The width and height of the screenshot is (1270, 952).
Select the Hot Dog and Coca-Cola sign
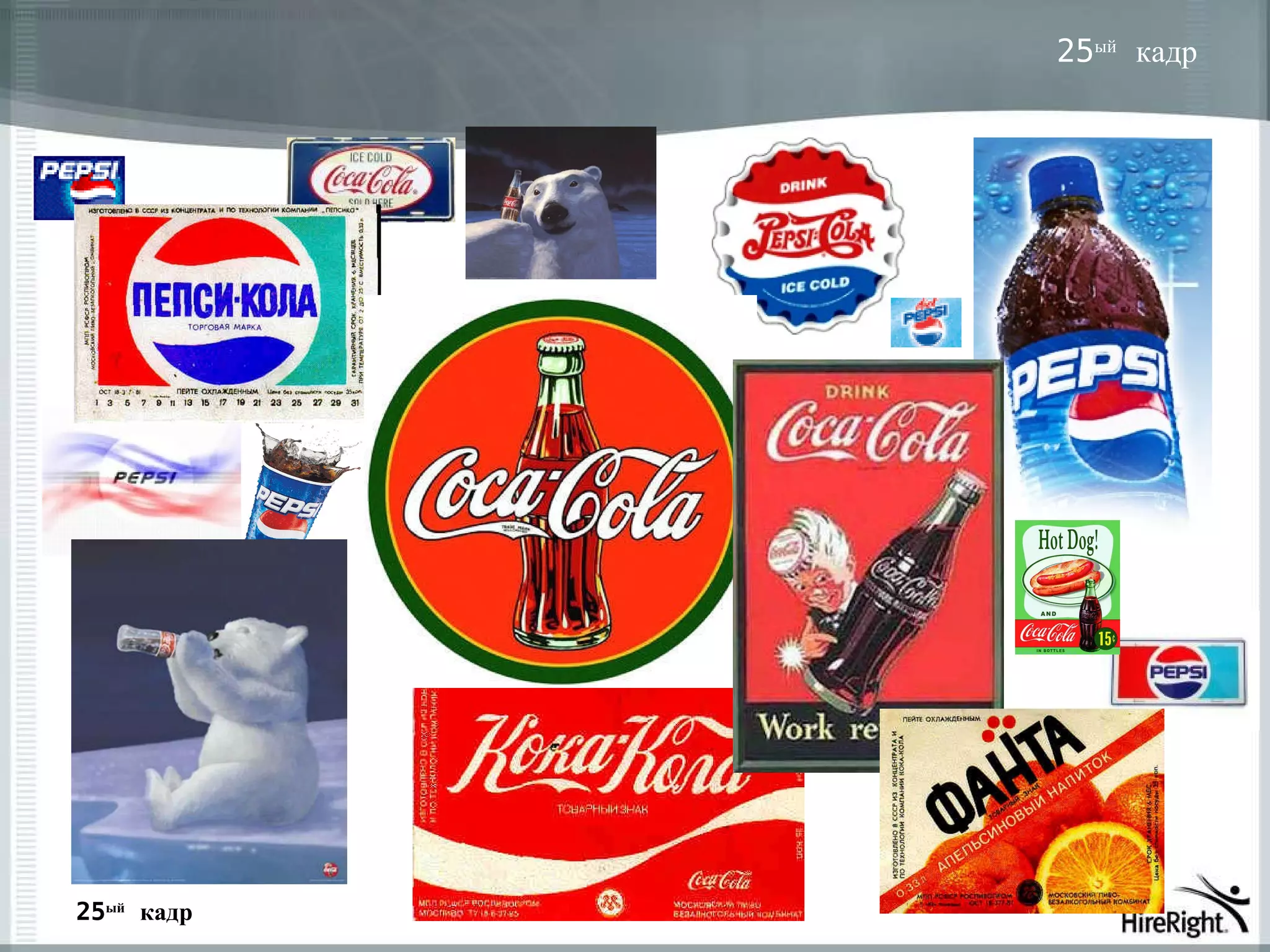(1067, 586)
